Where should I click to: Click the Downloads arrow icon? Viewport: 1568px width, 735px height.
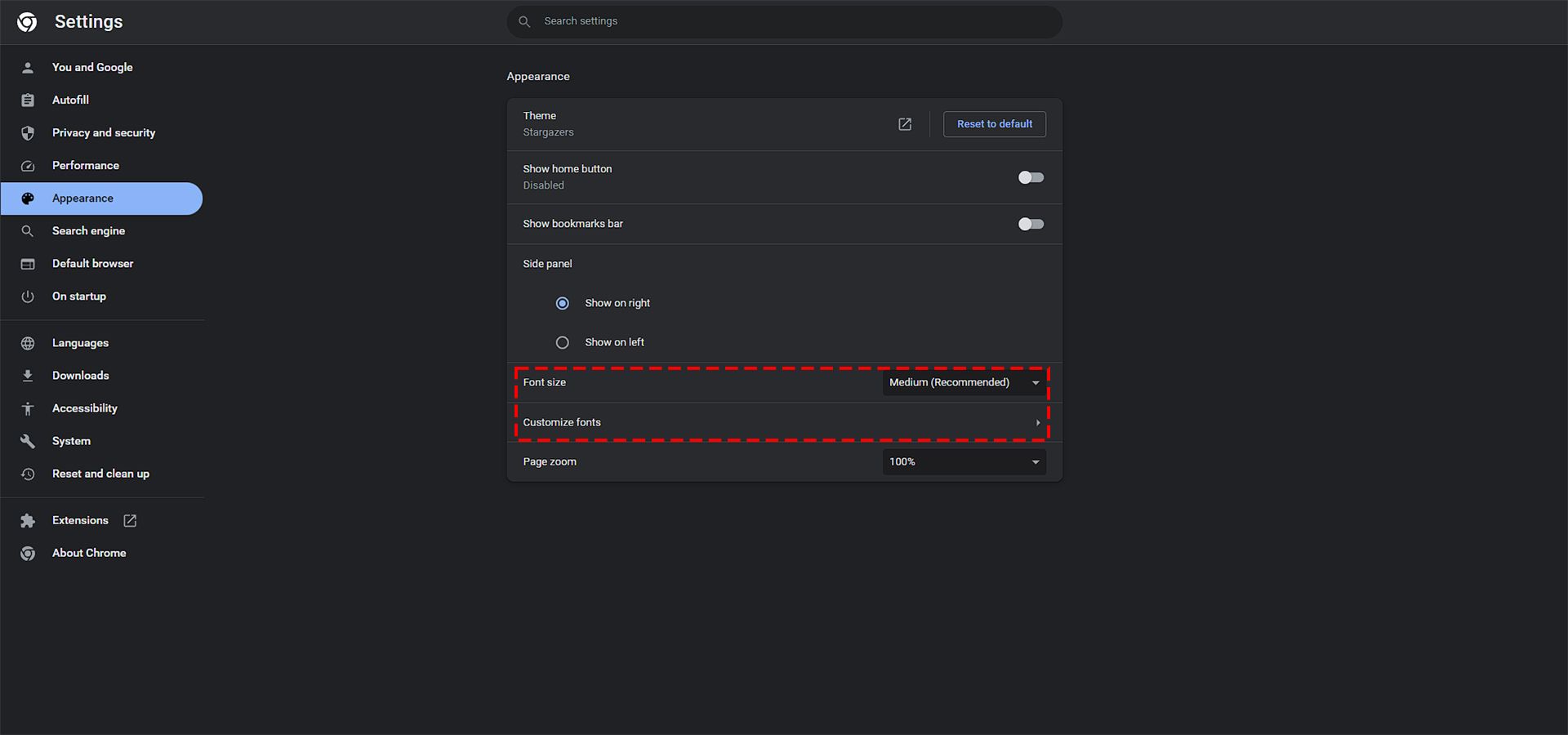pyautogui.click(x=28, y=376)
